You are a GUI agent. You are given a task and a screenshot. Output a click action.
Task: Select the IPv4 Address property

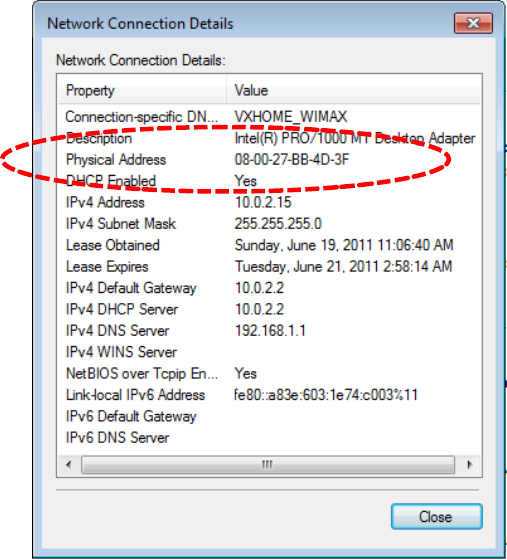pos(105,202)
